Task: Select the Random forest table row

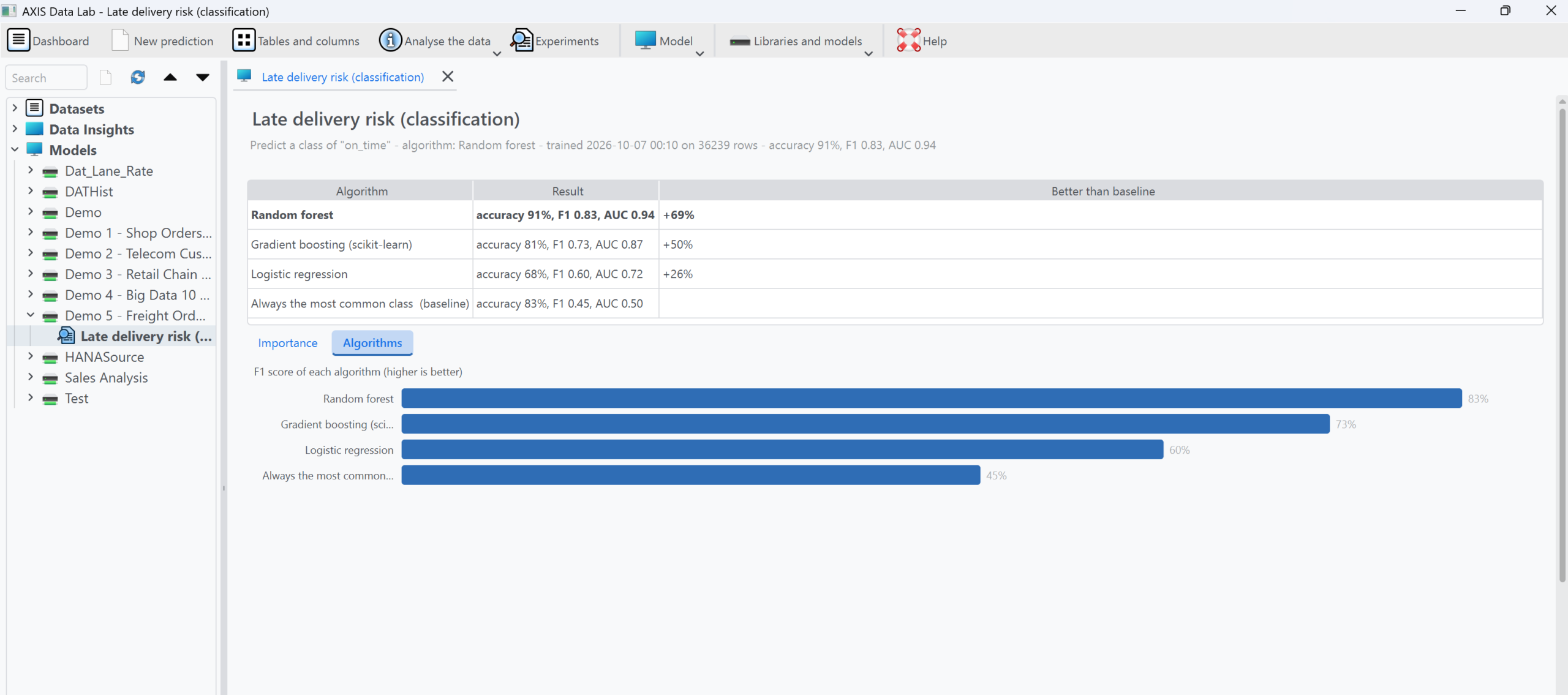Action: coord(895,215)
